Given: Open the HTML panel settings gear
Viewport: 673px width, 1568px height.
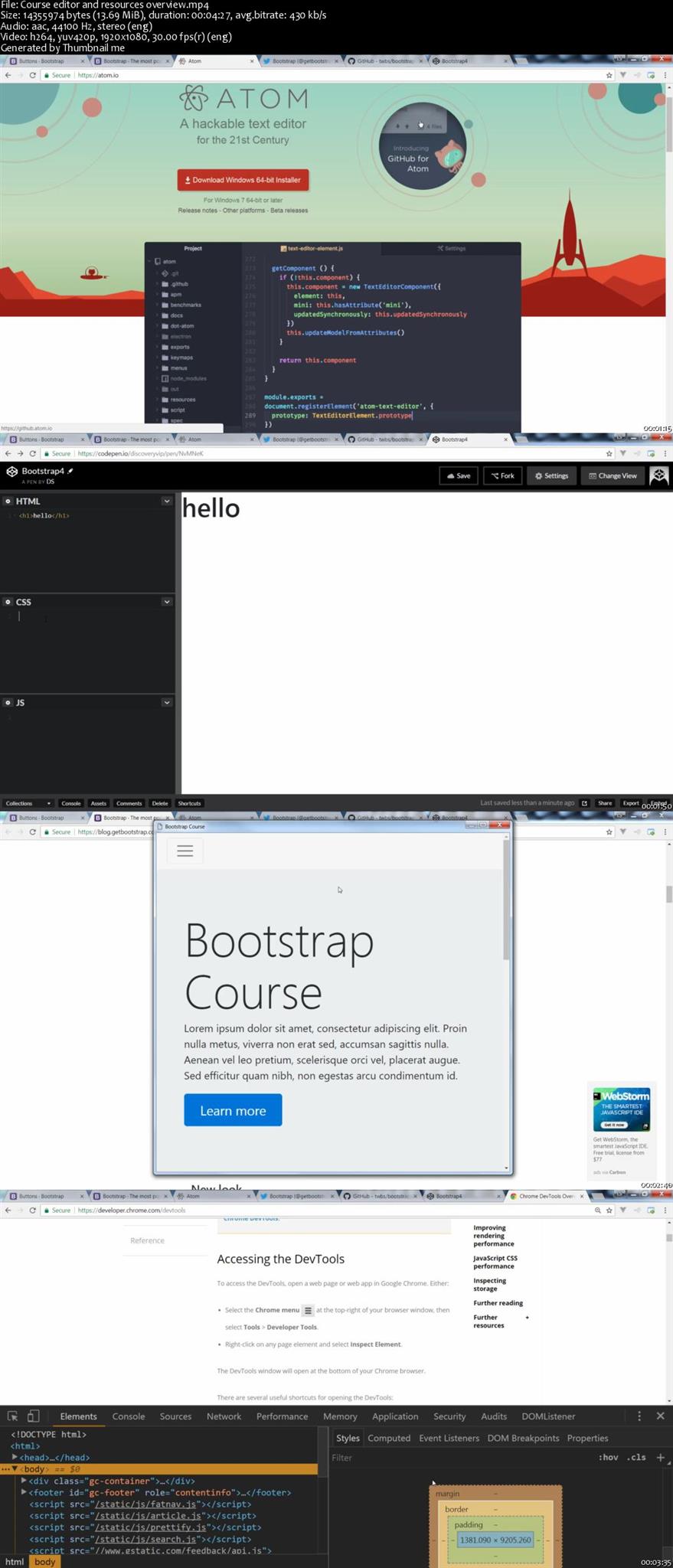Looking at the screenshot, I should (8, 501).
